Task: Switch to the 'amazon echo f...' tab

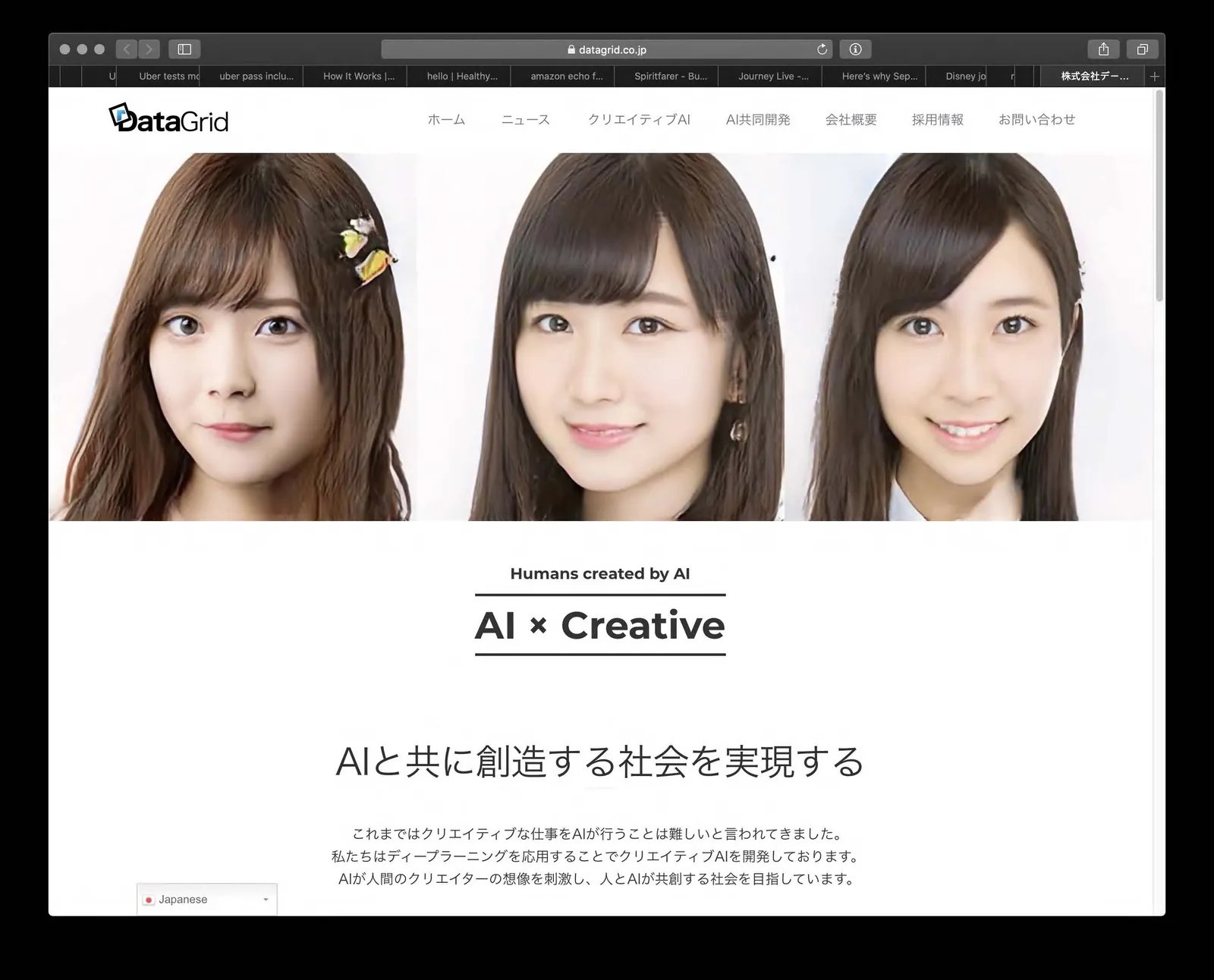Action: click(563, 76)
